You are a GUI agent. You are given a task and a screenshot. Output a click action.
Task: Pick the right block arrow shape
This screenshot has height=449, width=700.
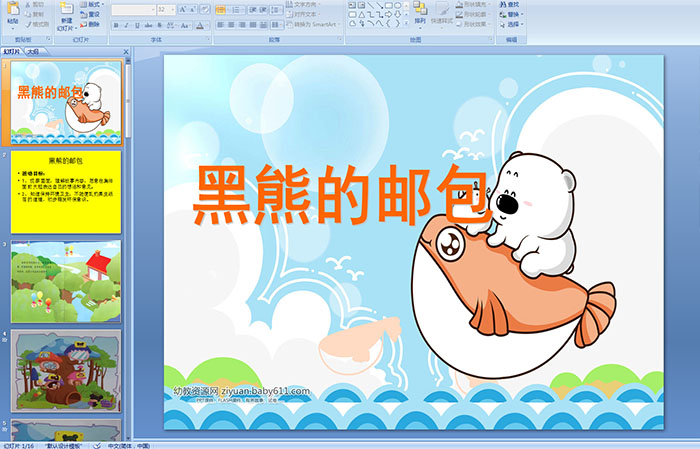click(x=388, y=14)
